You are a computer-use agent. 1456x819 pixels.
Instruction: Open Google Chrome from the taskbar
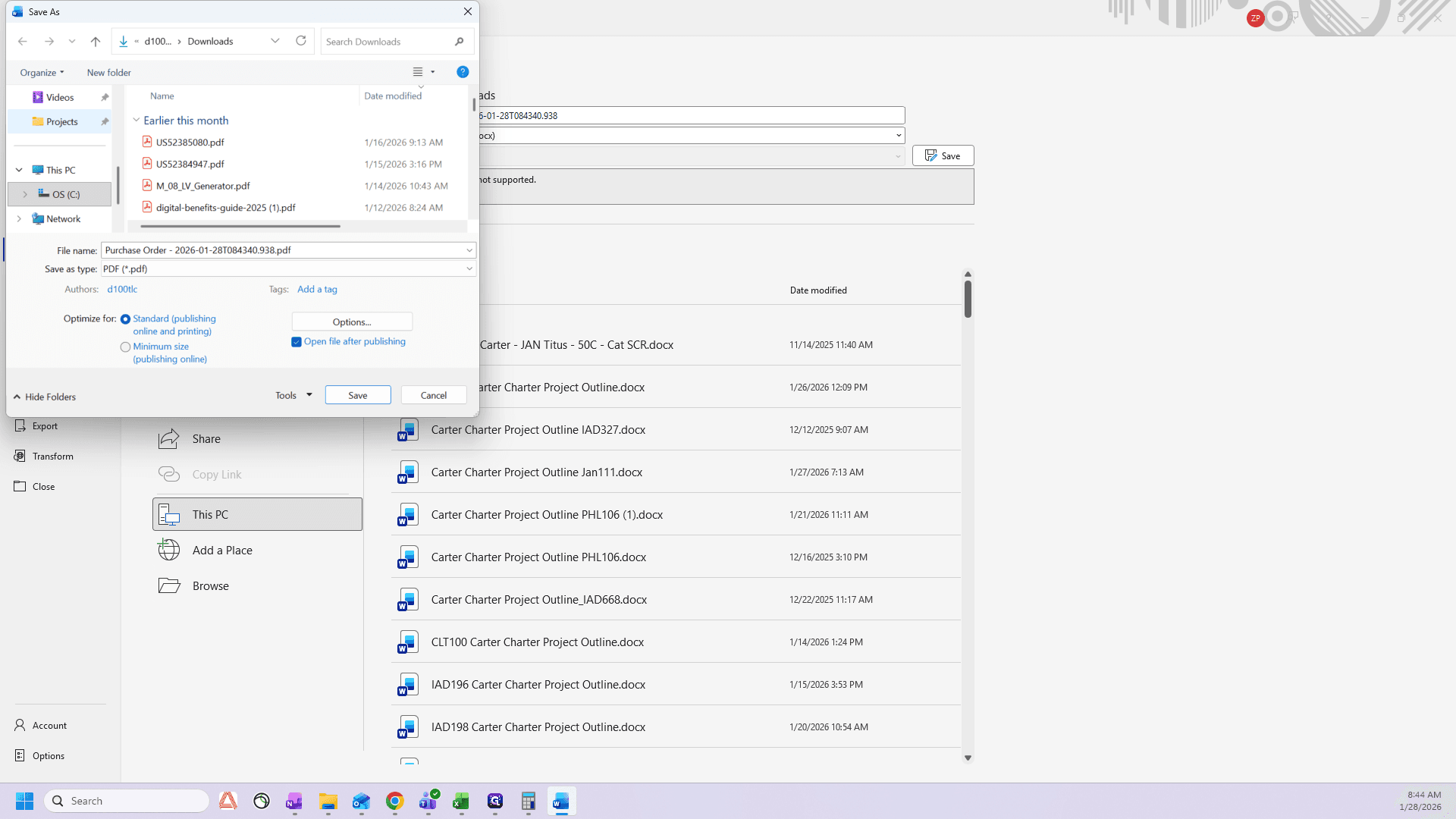395,801
